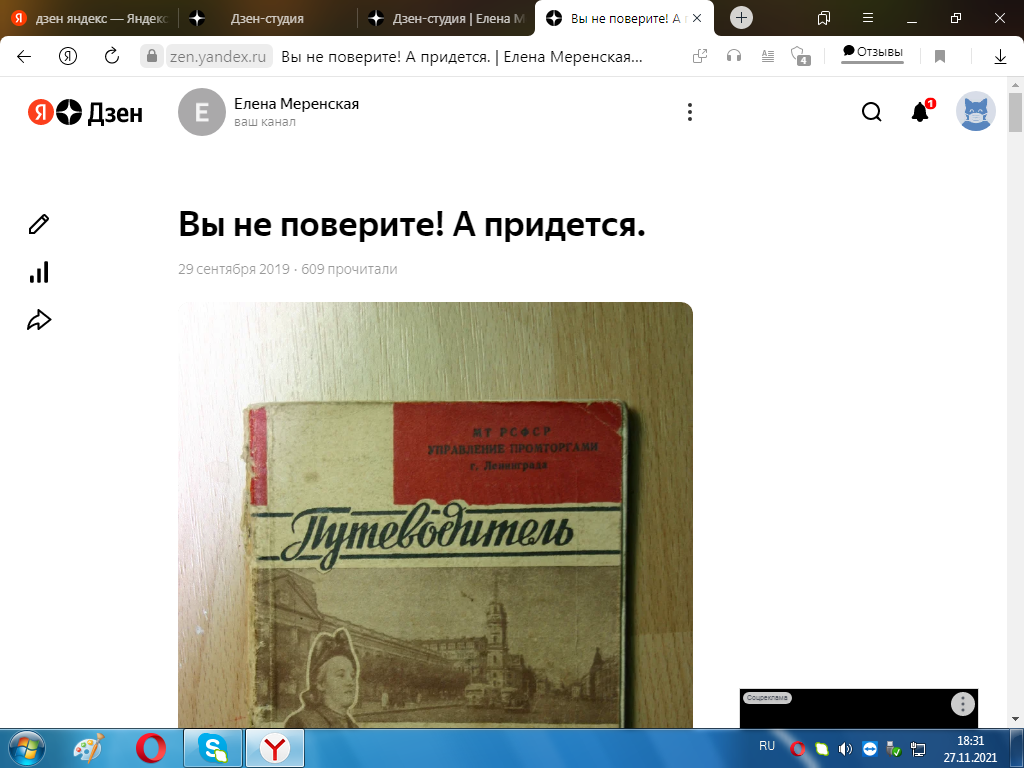The height and width of the screenshot is (768, 1024).
Task: Enable reader mode icon in address bar
Action: [768, 57]
